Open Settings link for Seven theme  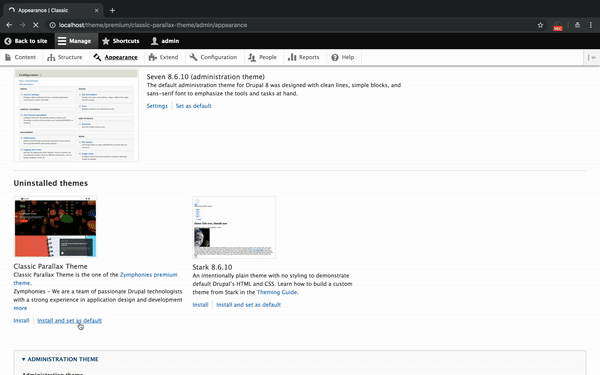pos(157,106)
